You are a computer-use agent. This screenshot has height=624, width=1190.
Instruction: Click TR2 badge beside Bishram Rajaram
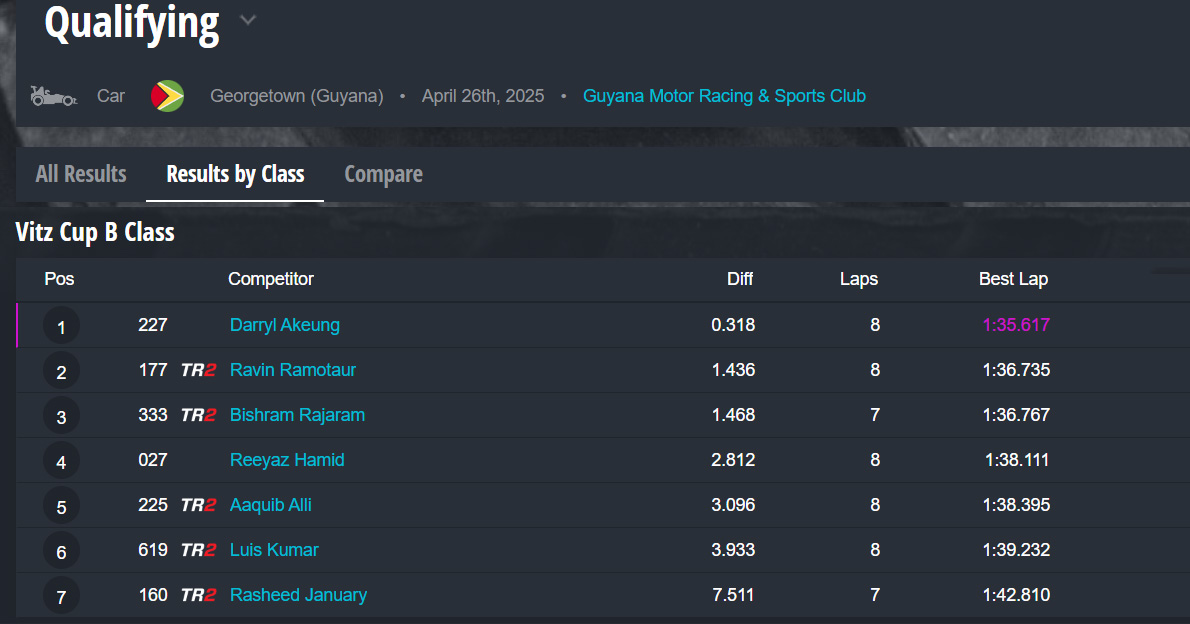[198, 415]
